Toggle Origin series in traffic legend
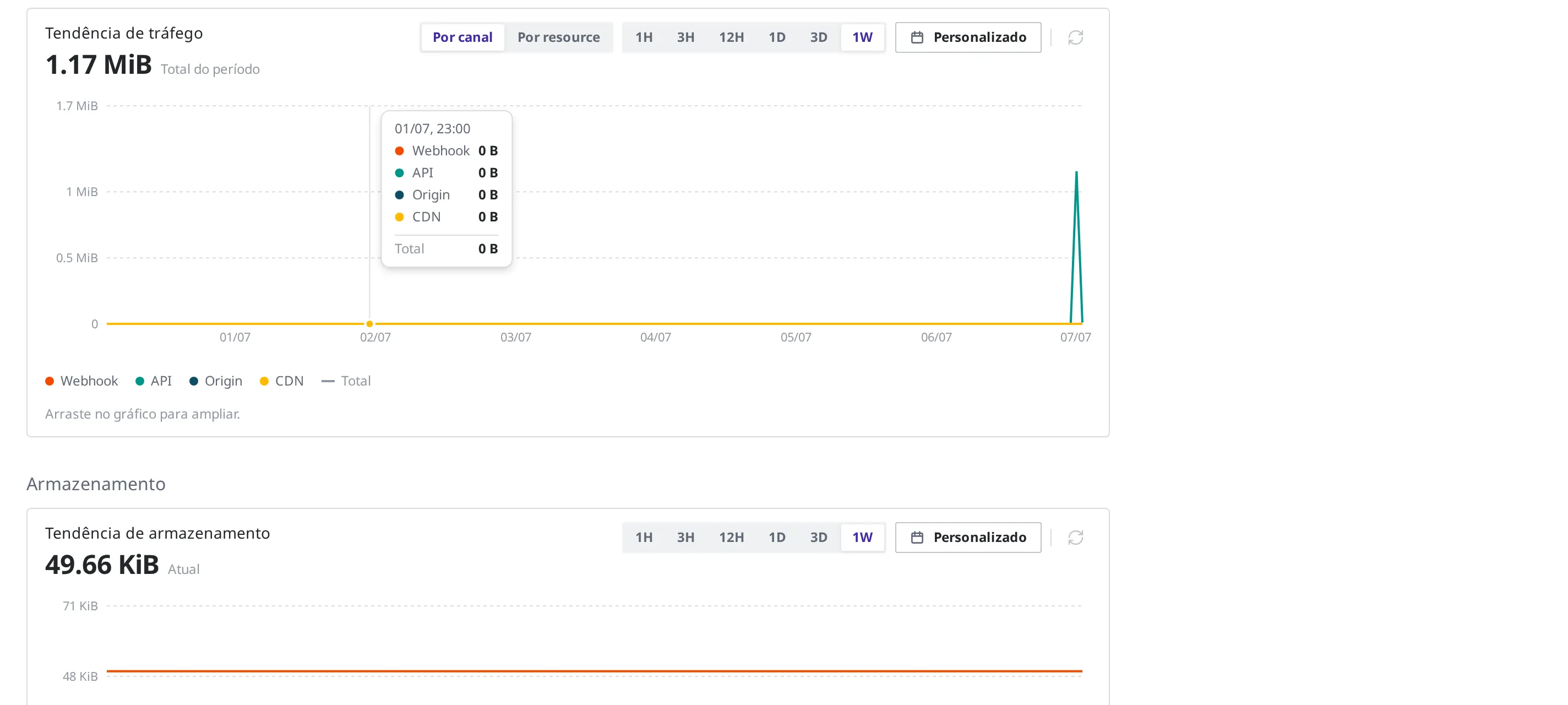The height and width of the screenshot is (705, 1568). (x=216, y=381)
